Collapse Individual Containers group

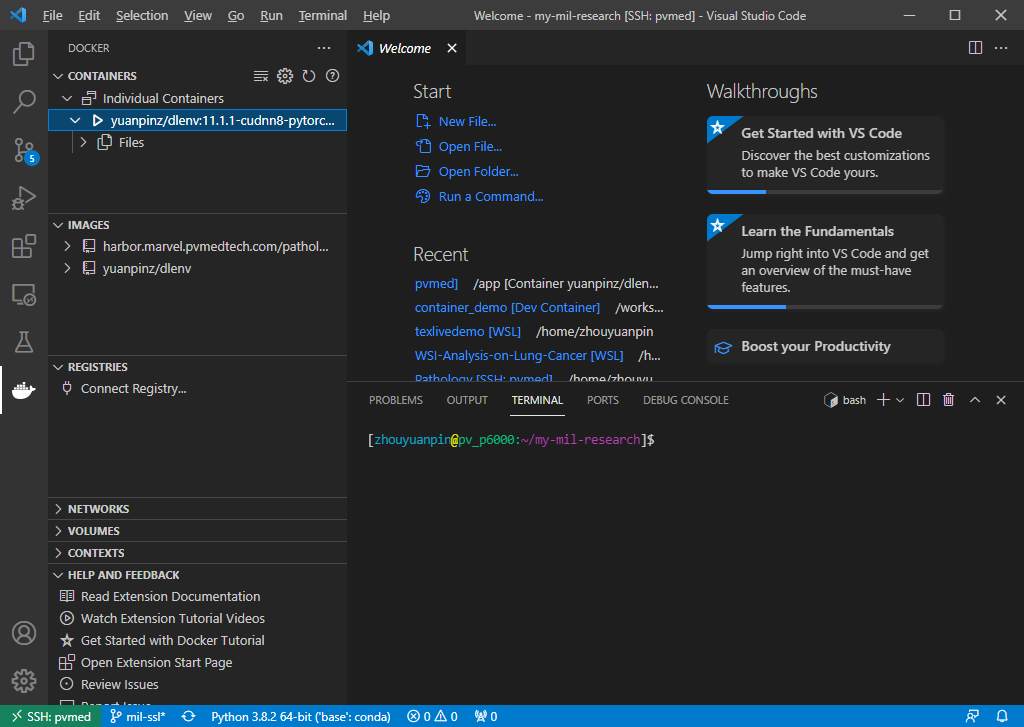67,99
